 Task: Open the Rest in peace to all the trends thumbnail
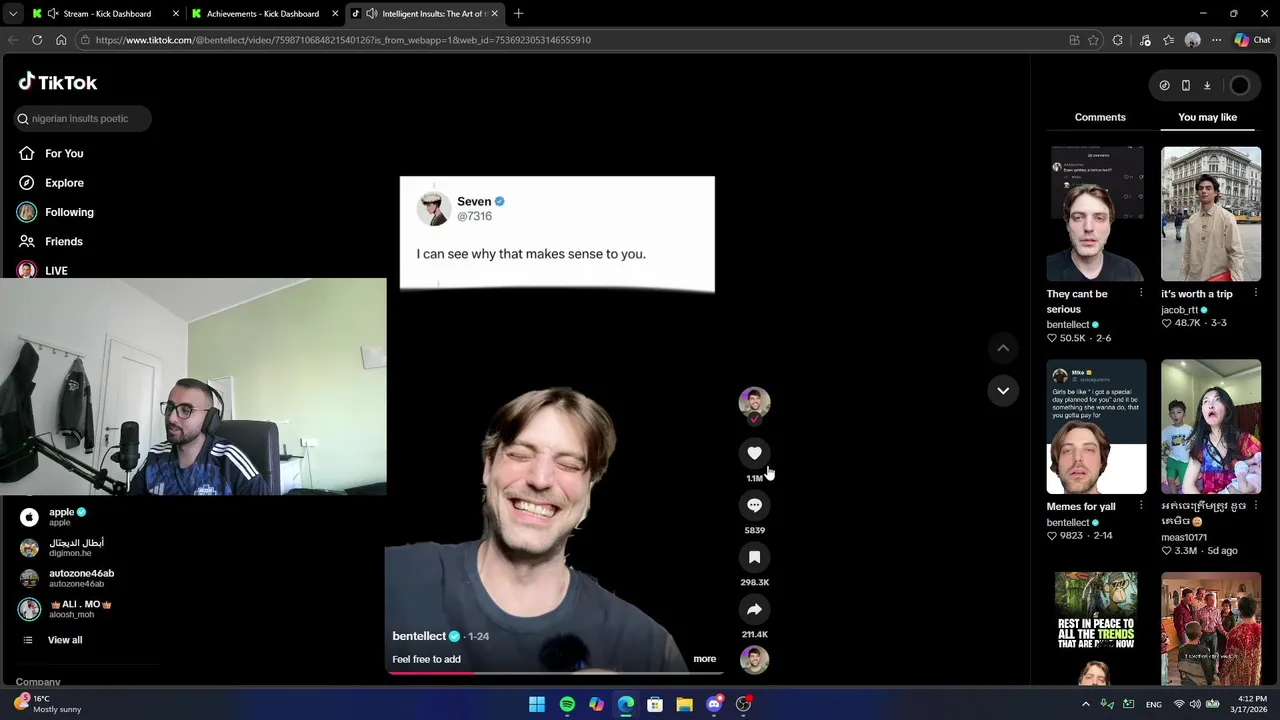pyautogui.click(x=1096, y=629)
